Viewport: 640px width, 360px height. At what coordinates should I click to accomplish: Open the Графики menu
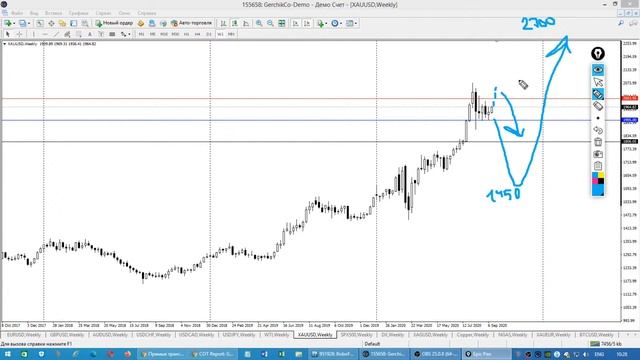78,13
